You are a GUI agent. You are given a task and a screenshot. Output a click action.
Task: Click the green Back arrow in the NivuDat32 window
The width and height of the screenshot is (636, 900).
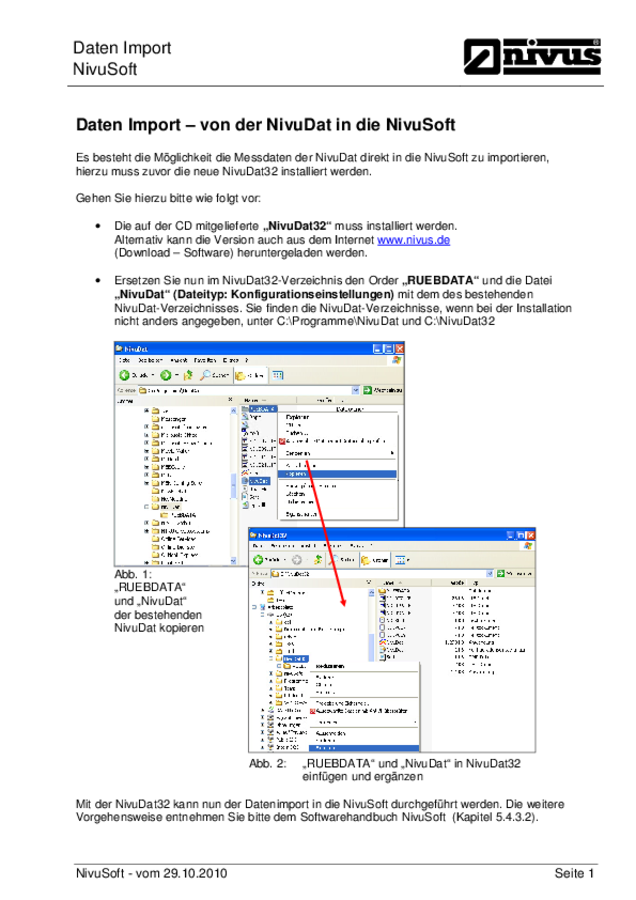pyautogui.click(x=258, y=560)
